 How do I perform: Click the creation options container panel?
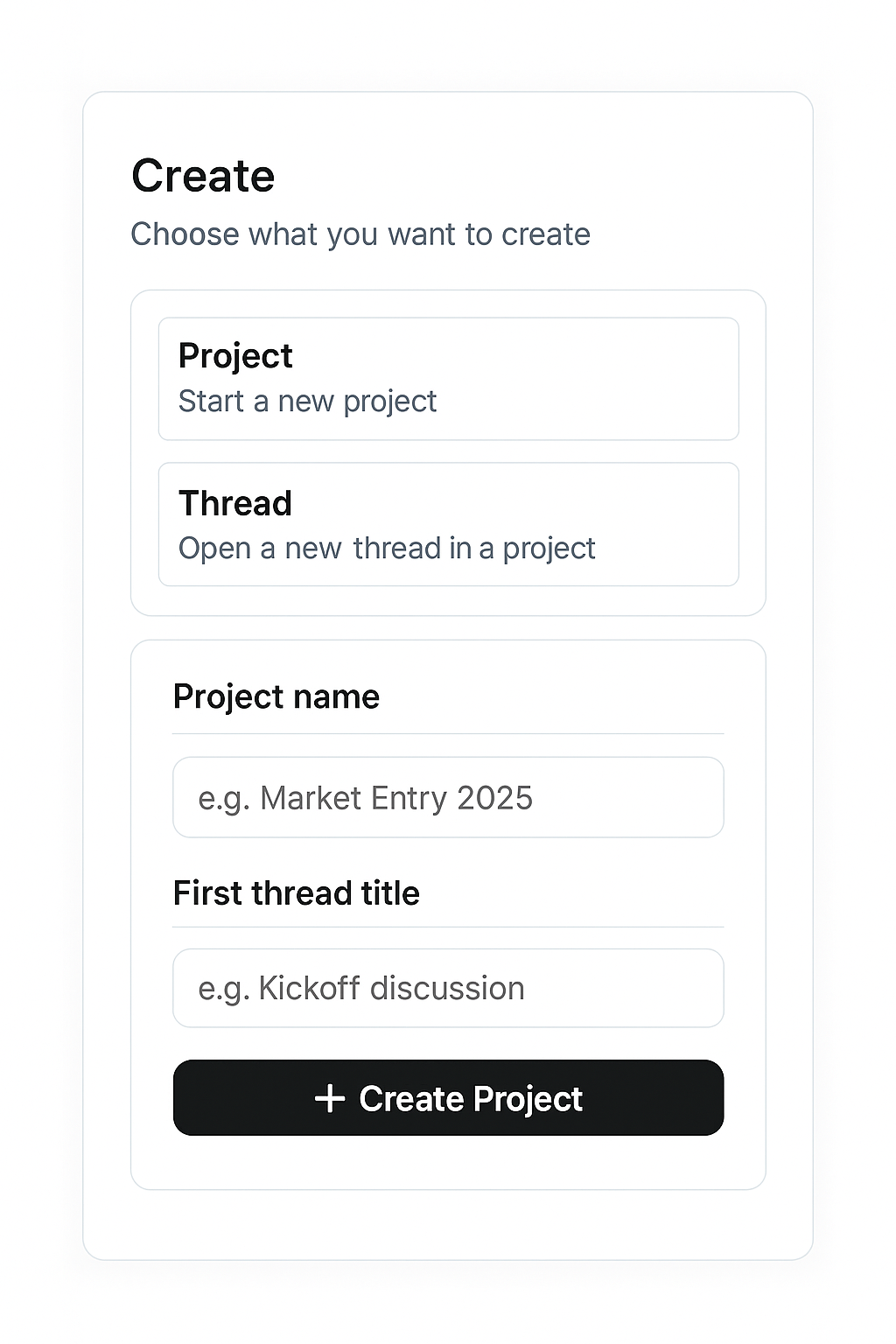[448, 599]
